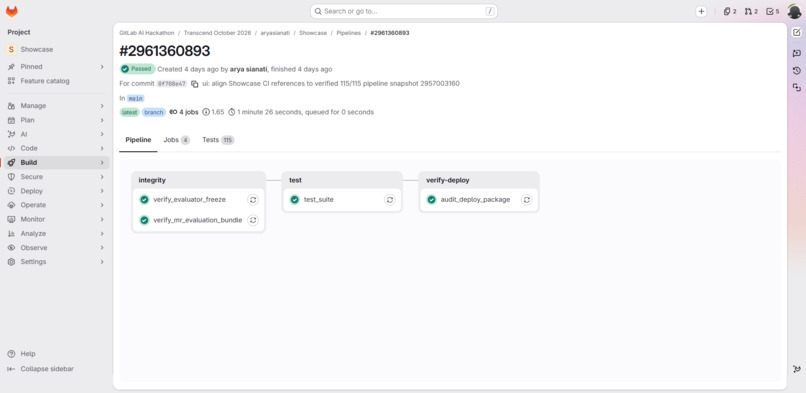Retry the test_suite job
The image size is (806, 393).
[x=390, y=199]
